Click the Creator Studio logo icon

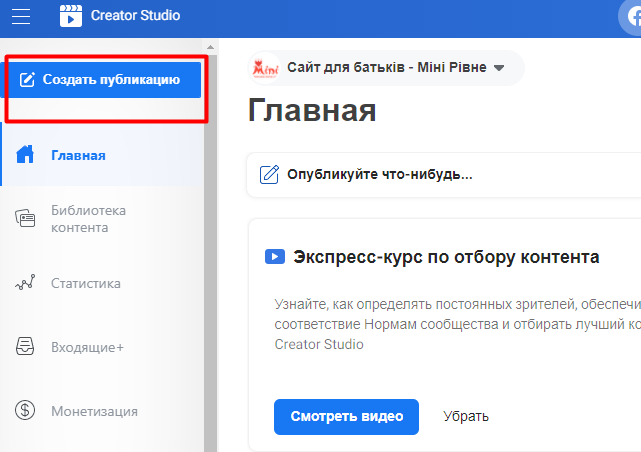tap(71, 16)
